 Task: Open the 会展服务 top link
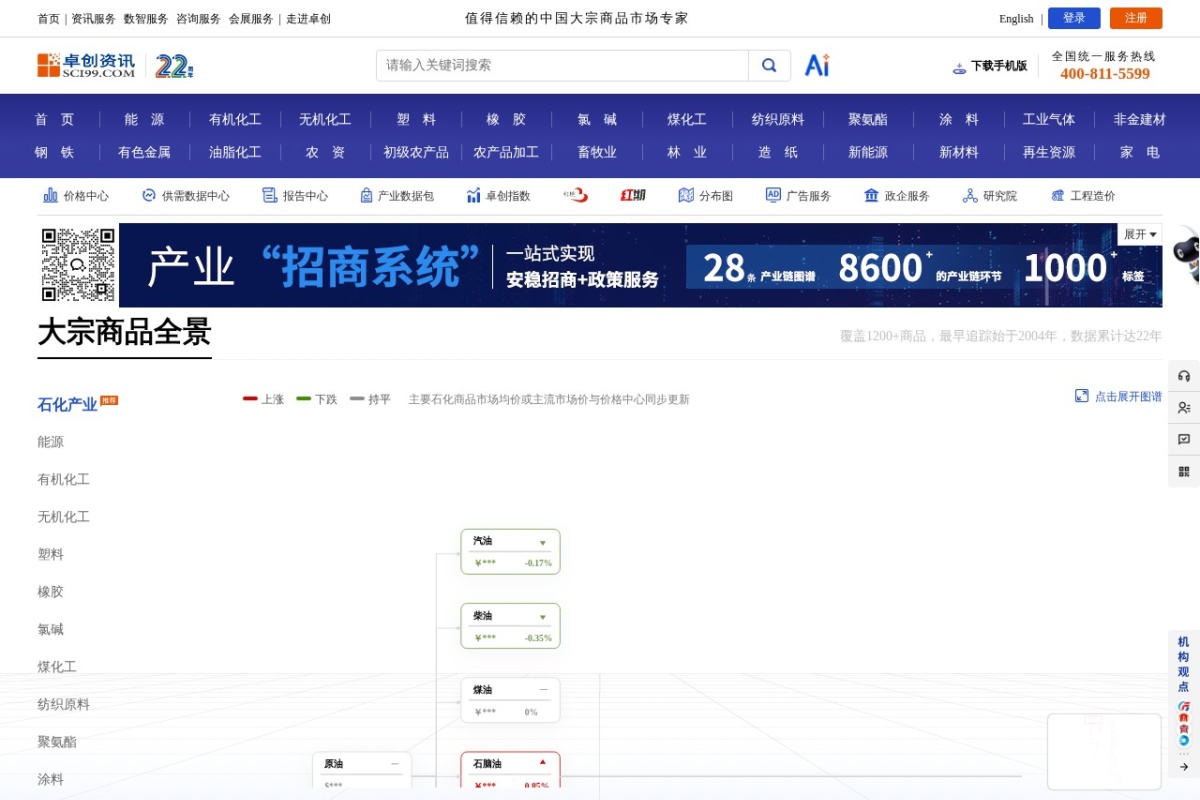pos(251,19)
